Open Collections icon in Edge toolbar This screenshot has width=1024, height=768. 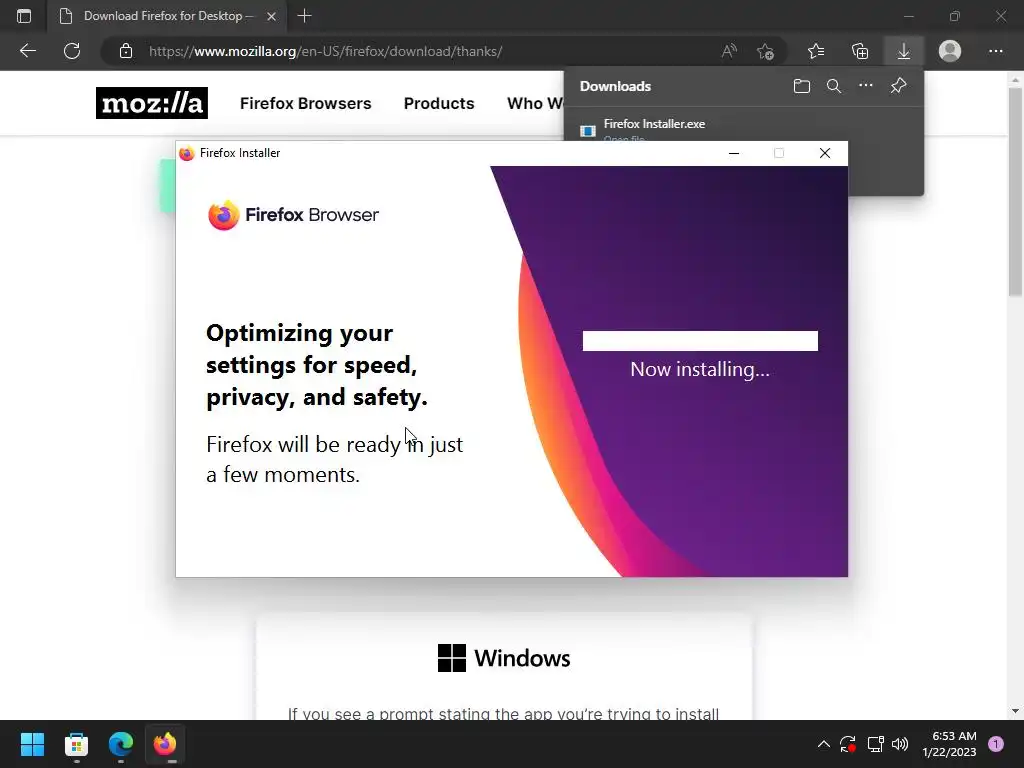(860, 51)
